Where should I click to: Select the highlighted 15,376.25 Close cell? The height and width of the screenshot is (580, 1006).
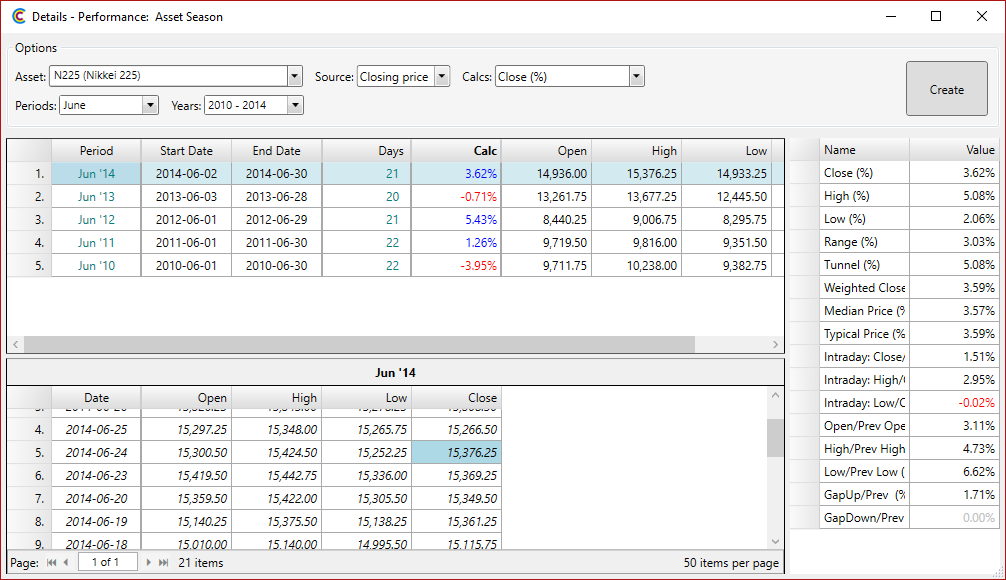tap(456, 453)
